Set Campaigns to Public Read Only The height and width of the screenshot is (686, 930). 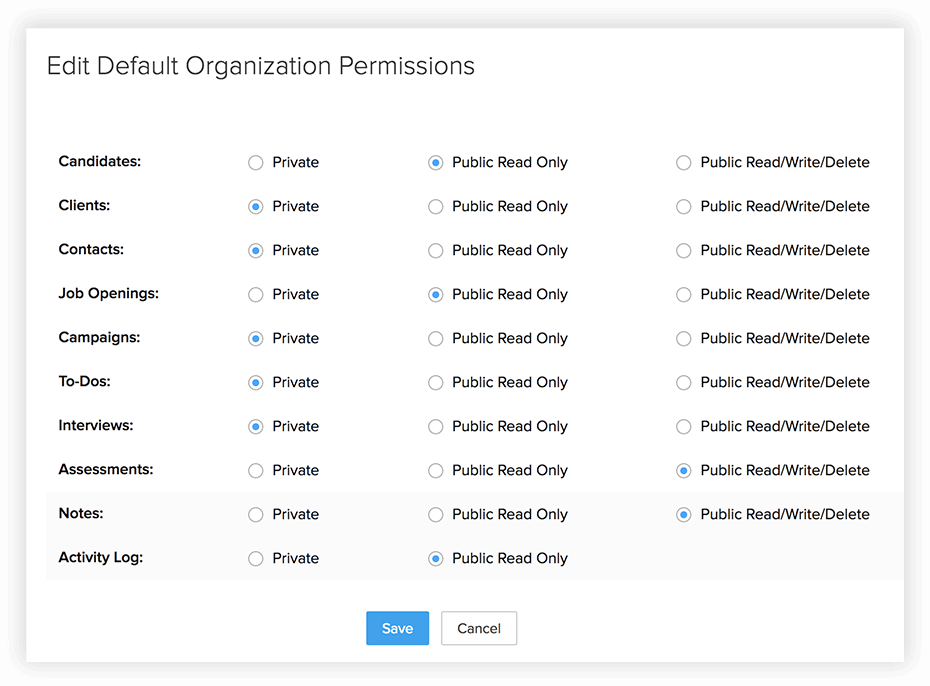436,339
